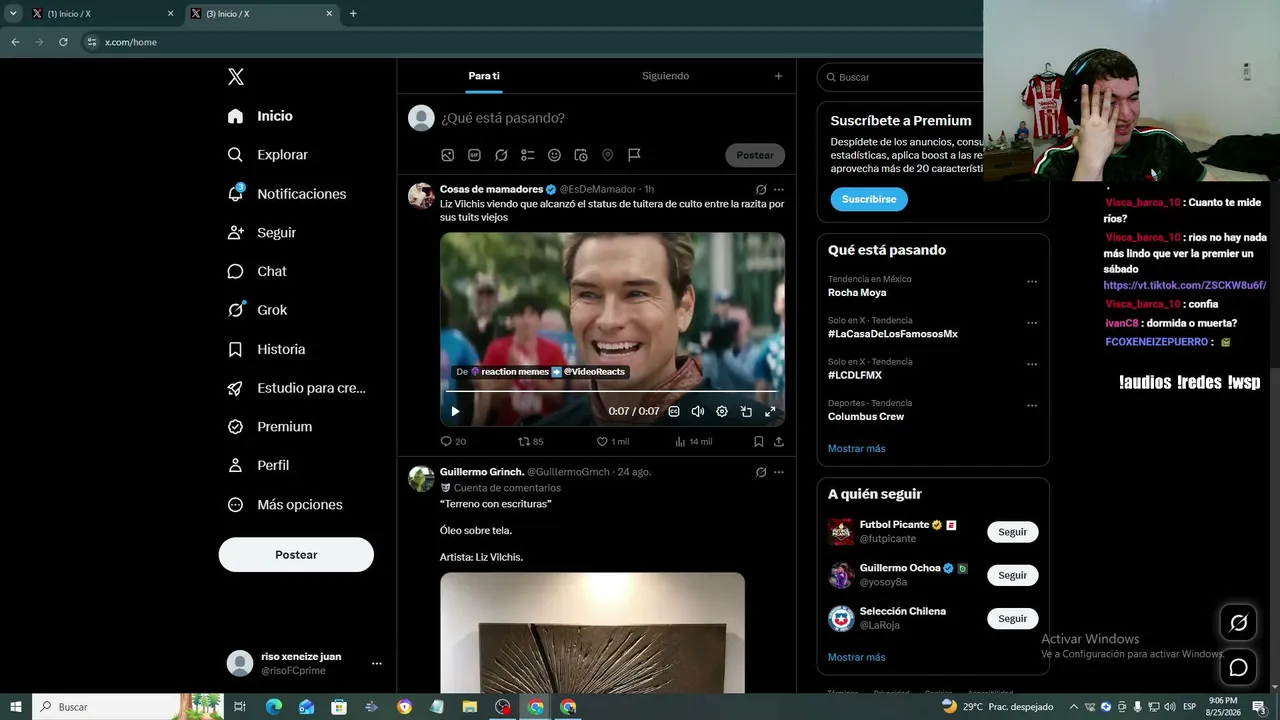Play the video in the post

pos(455,411)
